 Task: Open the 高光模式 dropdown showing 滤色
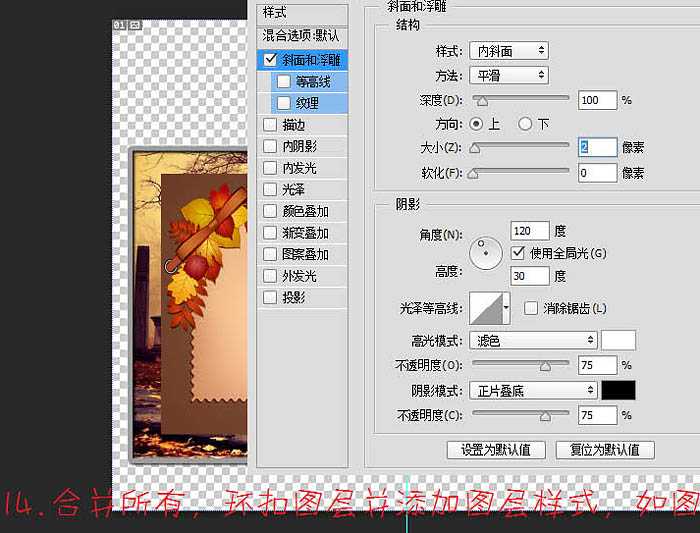coord(533,341)
